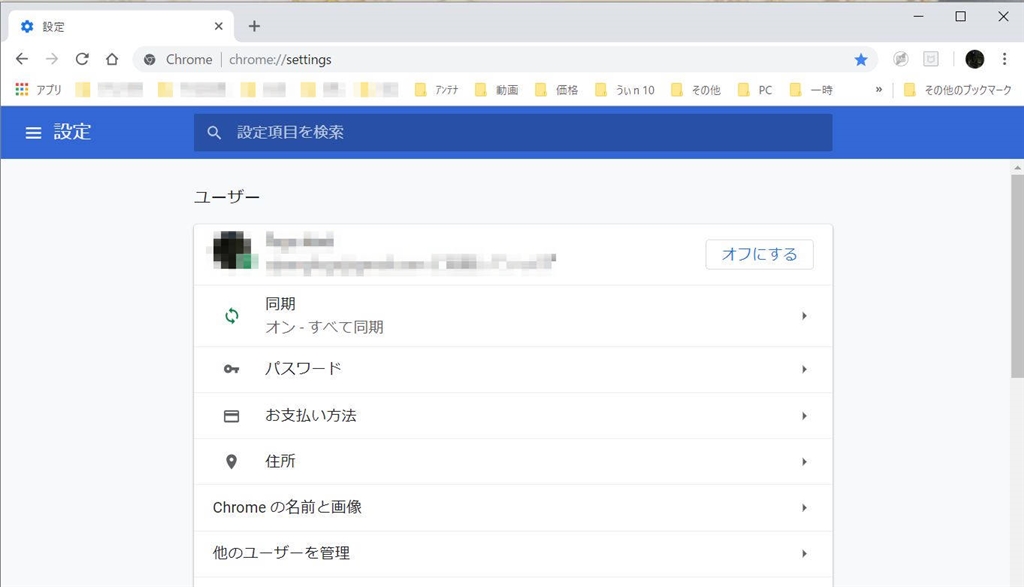
Task: Click the 住所 label
Action: pyautogui.click(x=280, y=461)
